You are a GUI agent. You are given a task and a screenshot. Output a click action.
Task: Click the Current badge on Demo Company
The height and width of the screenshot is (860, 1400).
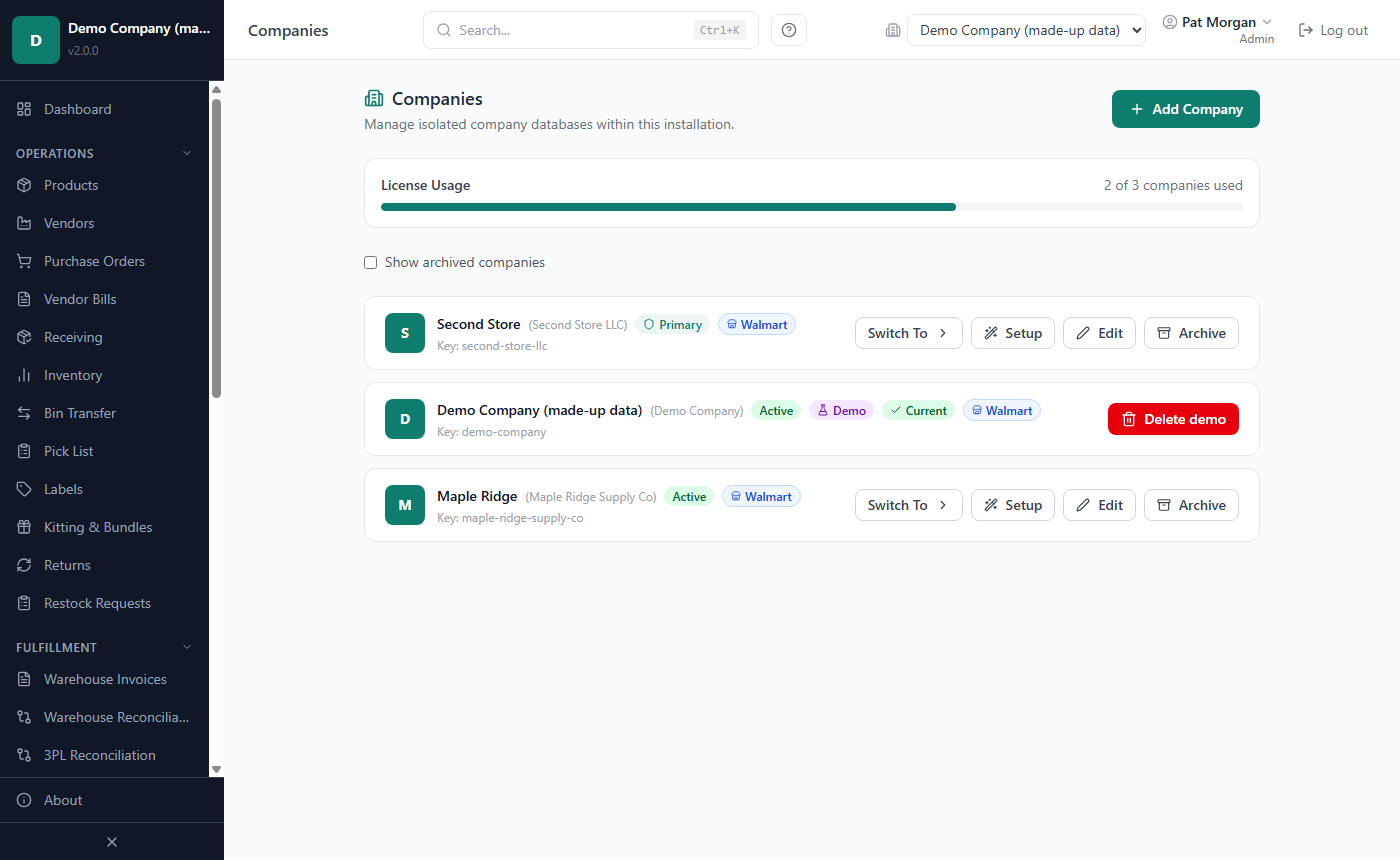[x=918, y=410]
